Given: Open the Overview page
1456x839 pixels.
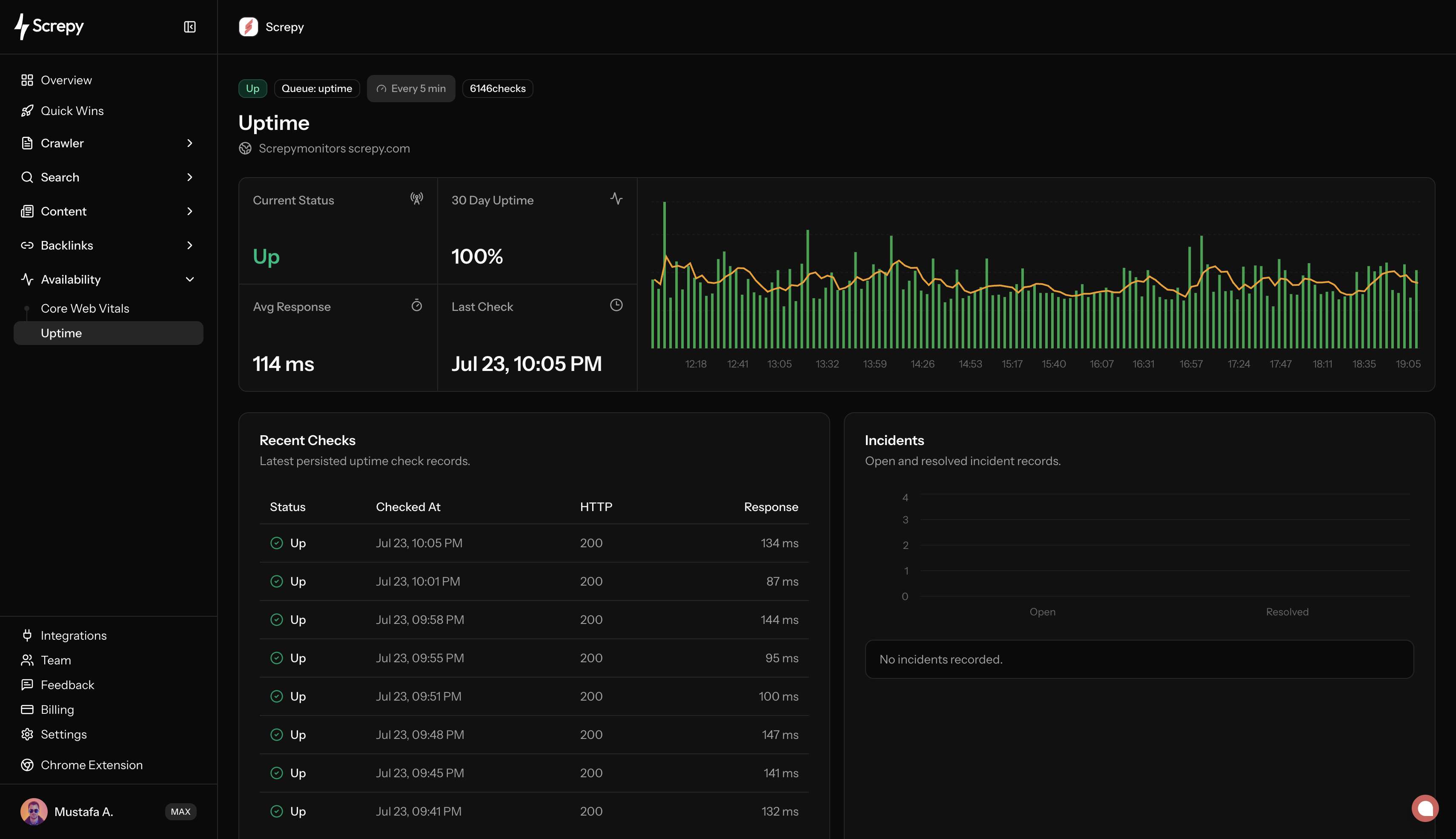Looking at the screenshot, I should (66, 80).
